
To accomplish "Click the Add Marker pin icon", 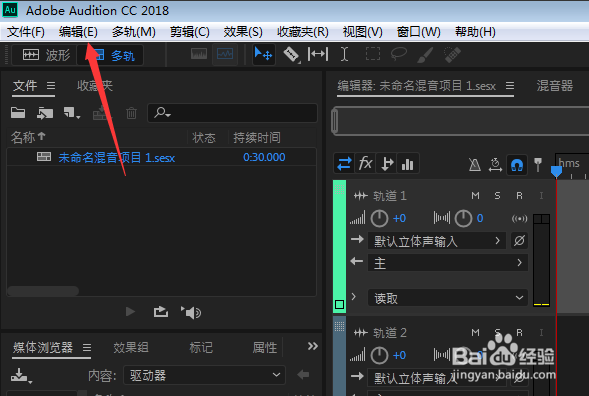I will click(x=538, y=165).
